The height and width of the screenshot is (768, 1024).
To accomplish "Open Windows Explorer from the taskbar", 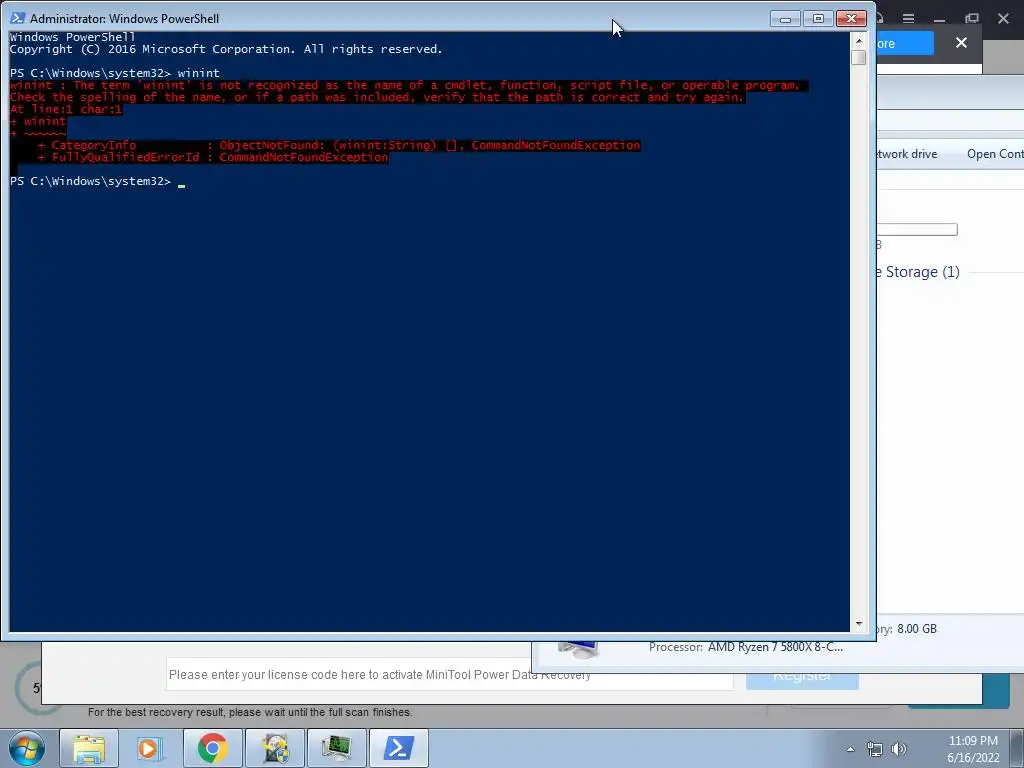I will pyautogui.click(x=89, y=748).
